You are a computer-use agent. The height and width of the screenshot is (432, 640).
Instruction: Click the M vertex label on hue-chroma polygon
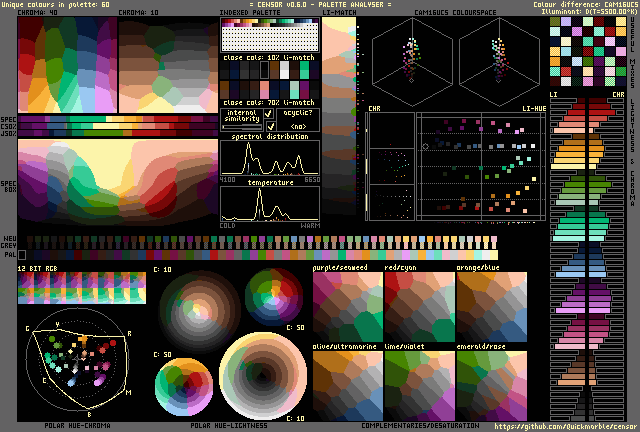[x=129, y=392]
